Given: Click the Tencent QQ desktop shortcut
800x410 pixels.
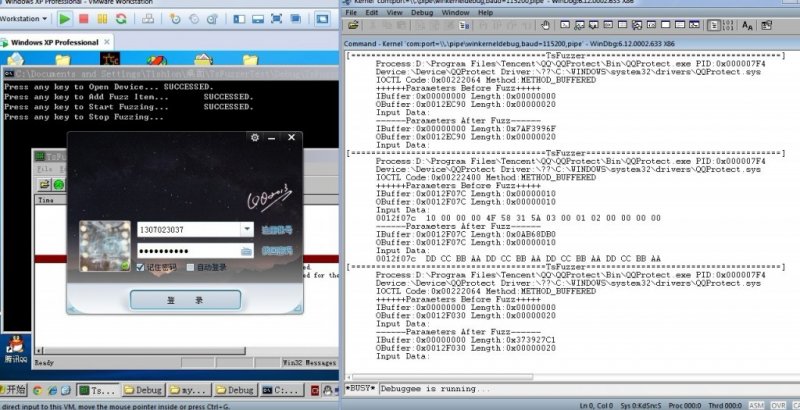Looking at the screenshot, I should click(x=15, y=350).
